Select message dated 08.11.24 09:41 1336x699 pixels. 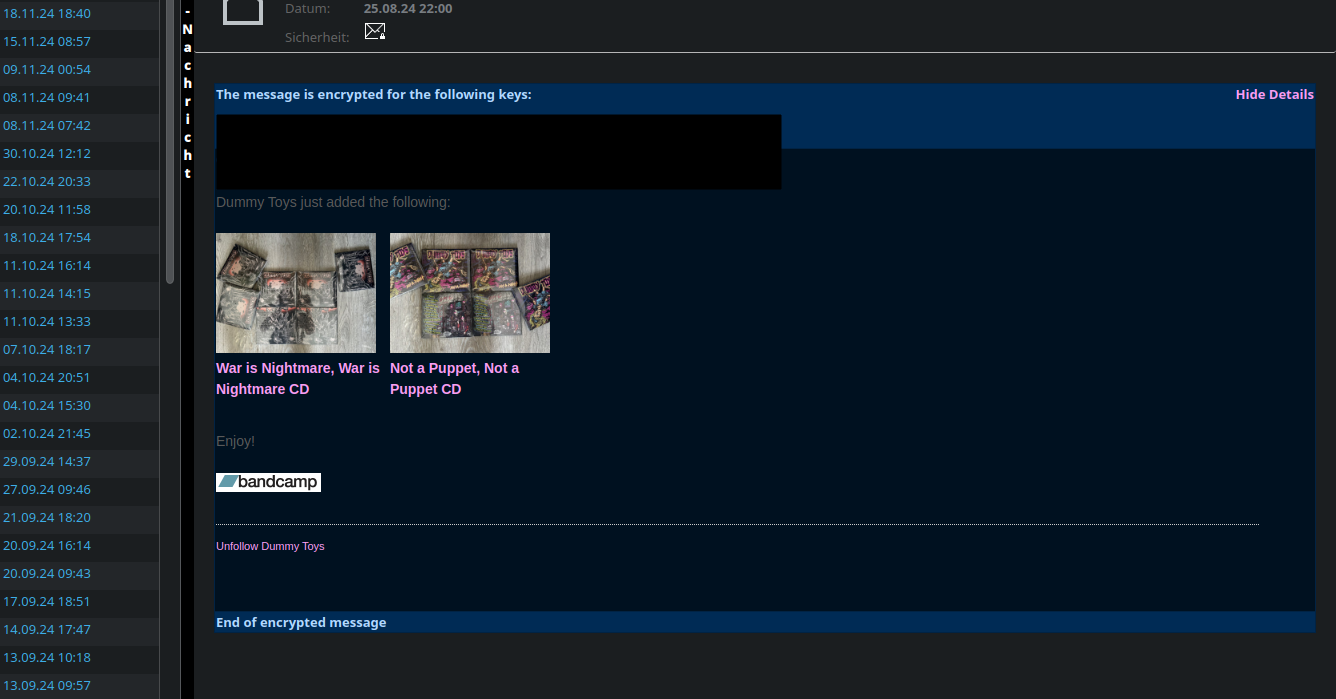80,98
